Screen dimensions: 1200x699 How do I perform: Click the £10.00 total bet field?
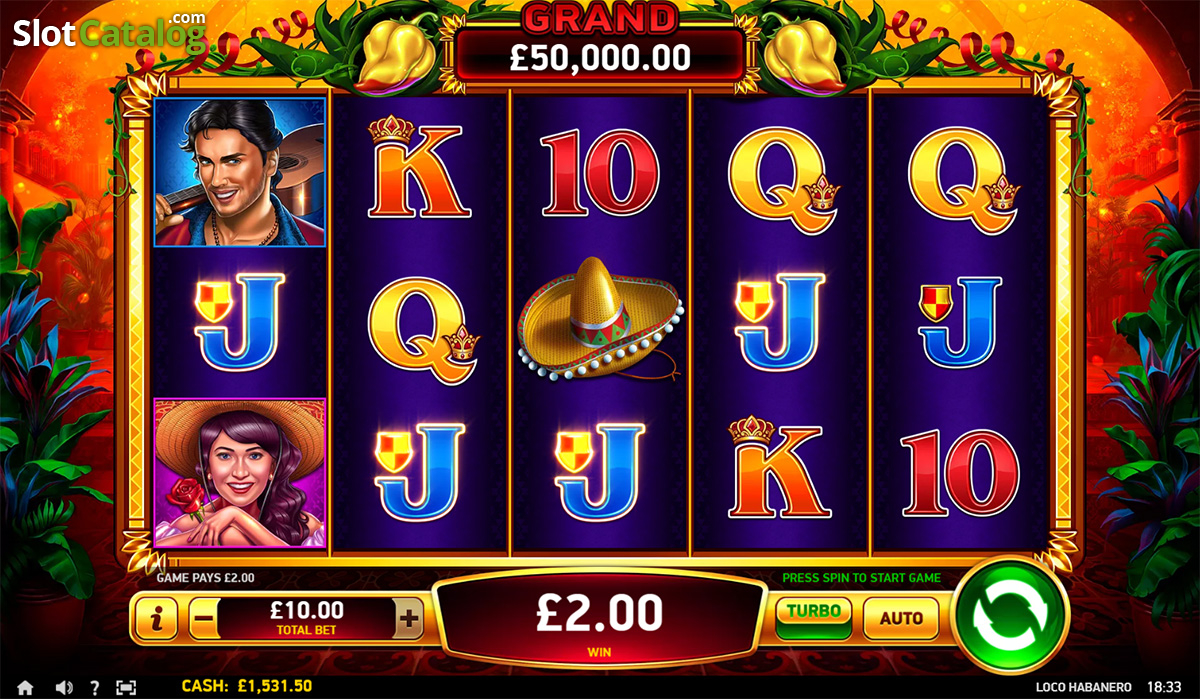pos(307,618)
